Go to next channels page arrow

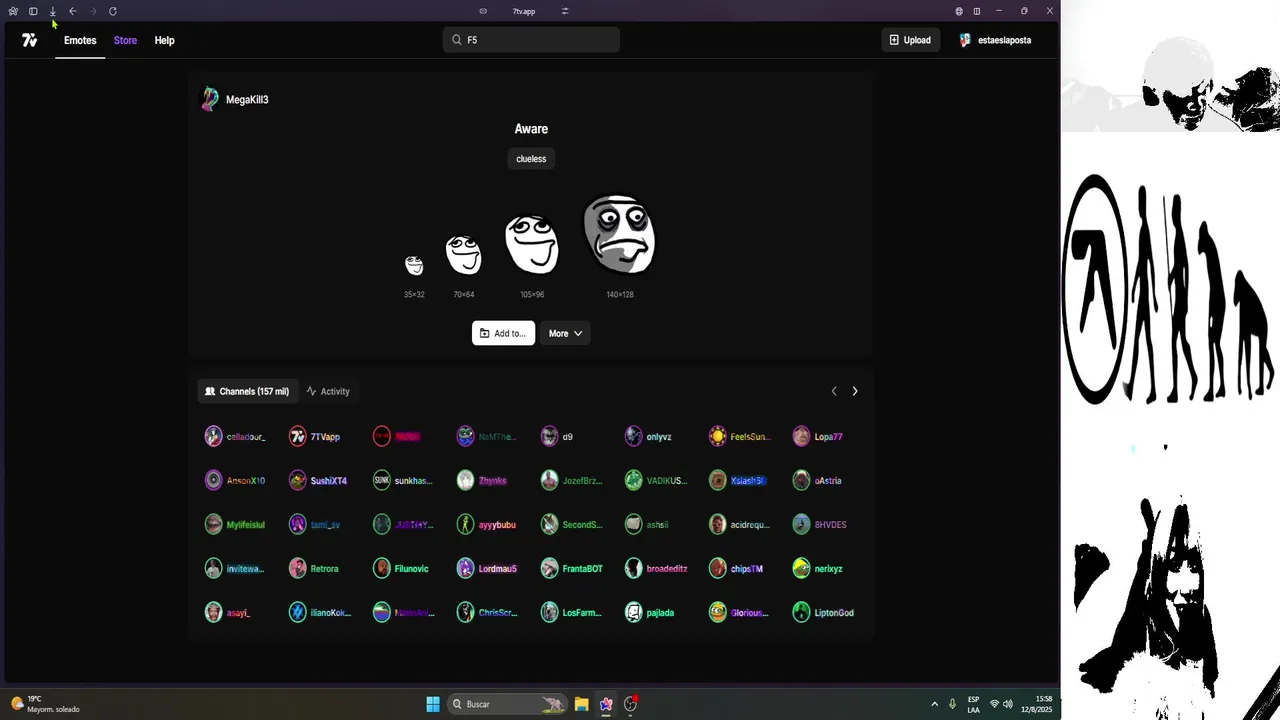(x=854, y=391)
